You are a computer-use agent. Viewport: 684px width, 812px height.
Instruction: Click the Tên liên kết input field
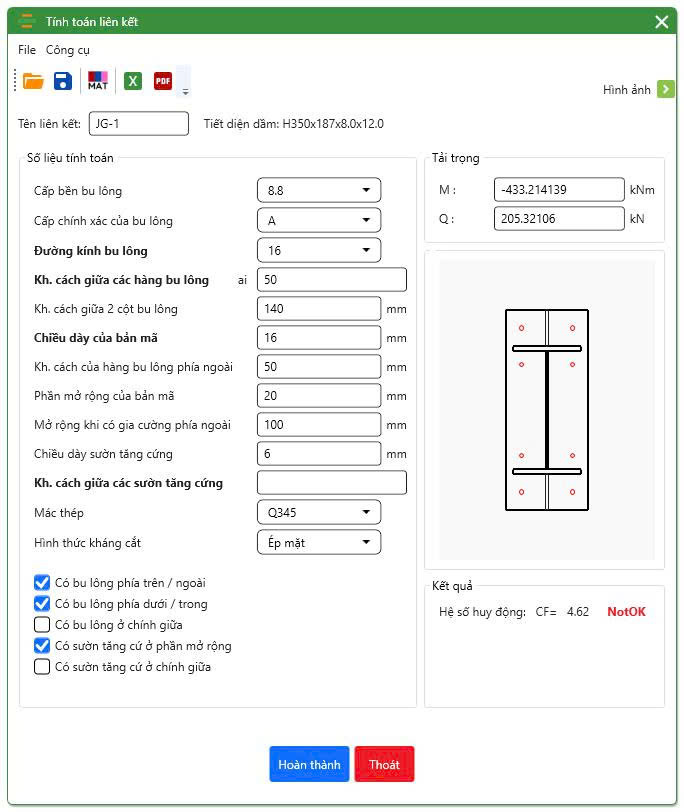click(x=138, y=124)
